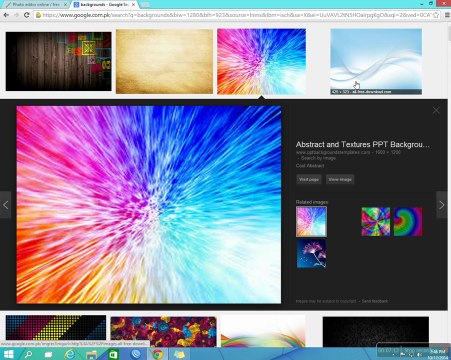
Task: Open the dark wood planks background result
Action: (x=59, y=61)
